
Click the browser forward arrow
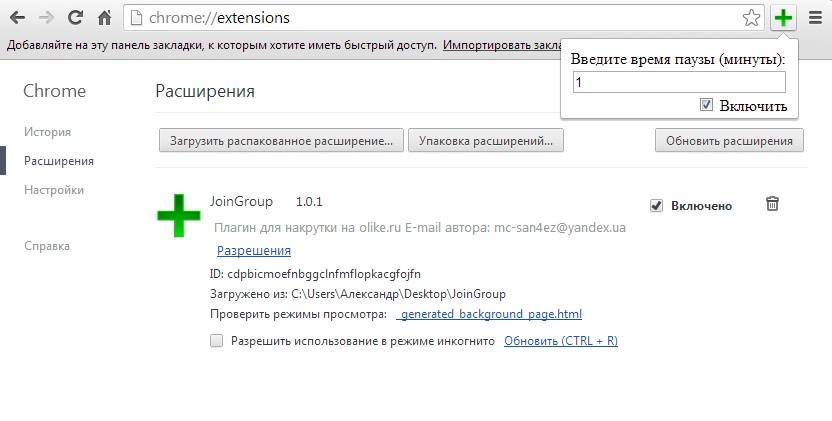(x=46, y=17)
